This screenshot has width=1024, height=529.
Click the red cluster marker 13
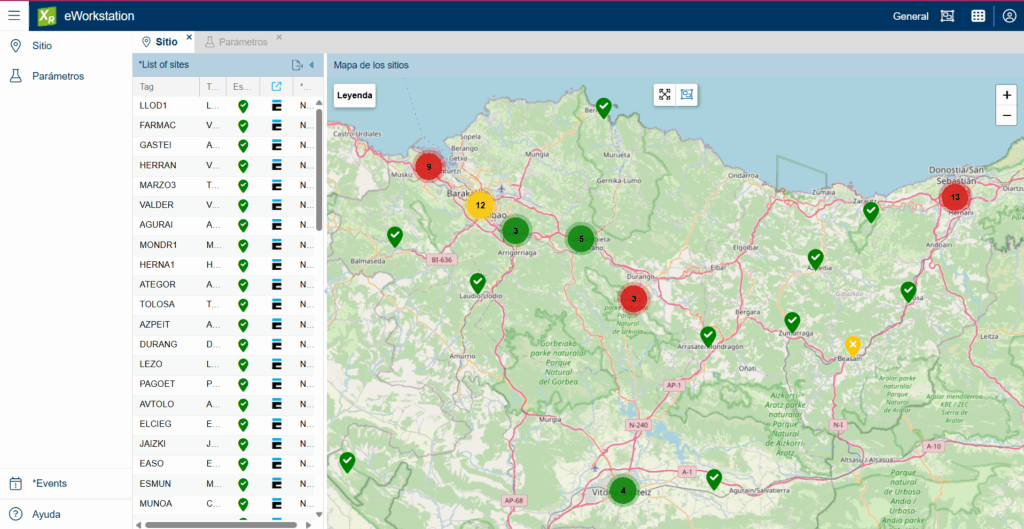(955, 197)
